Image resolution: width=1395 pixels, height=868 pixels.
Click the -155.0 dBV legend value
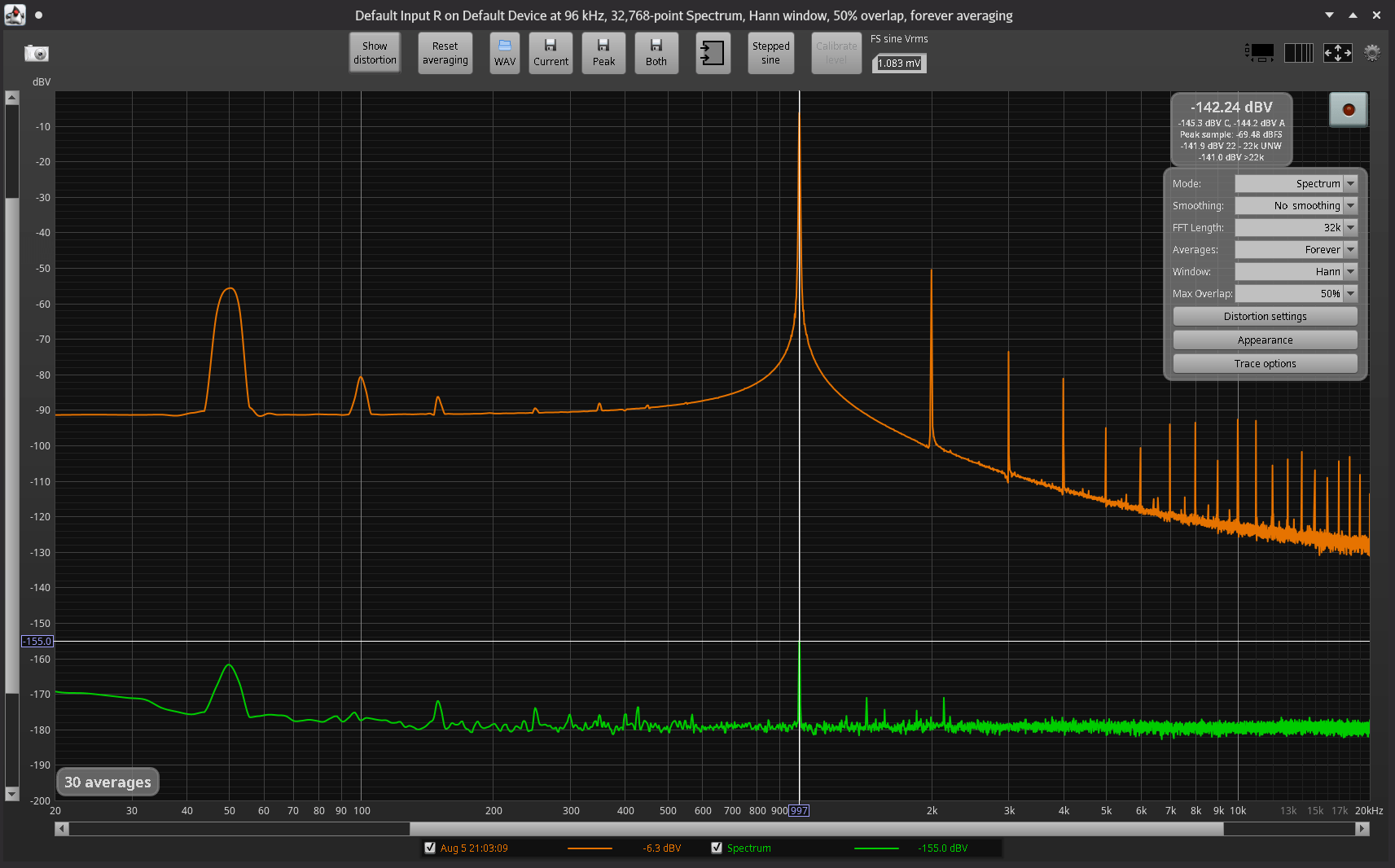943,848
